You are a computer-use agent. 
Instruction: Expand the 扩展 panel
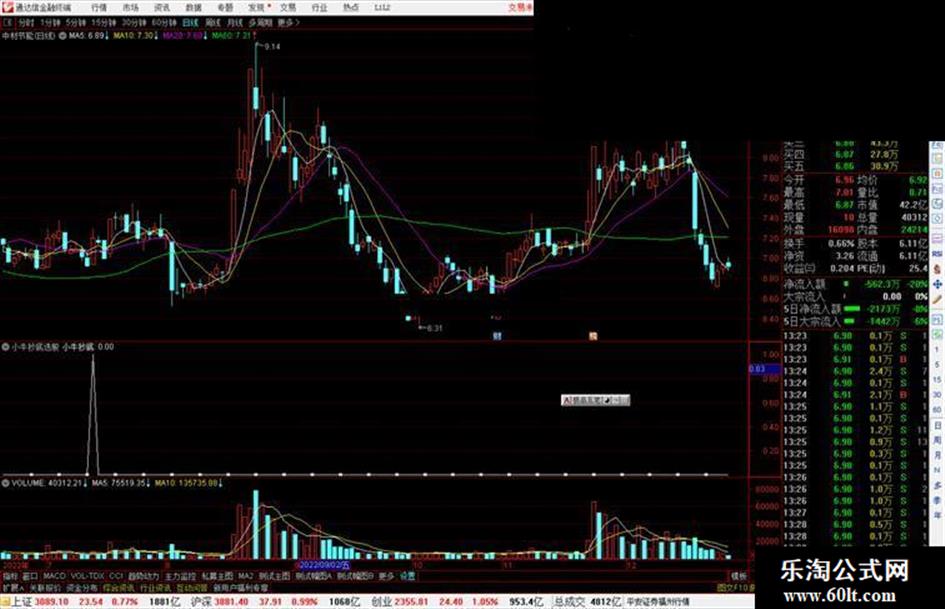click(13, 587)
